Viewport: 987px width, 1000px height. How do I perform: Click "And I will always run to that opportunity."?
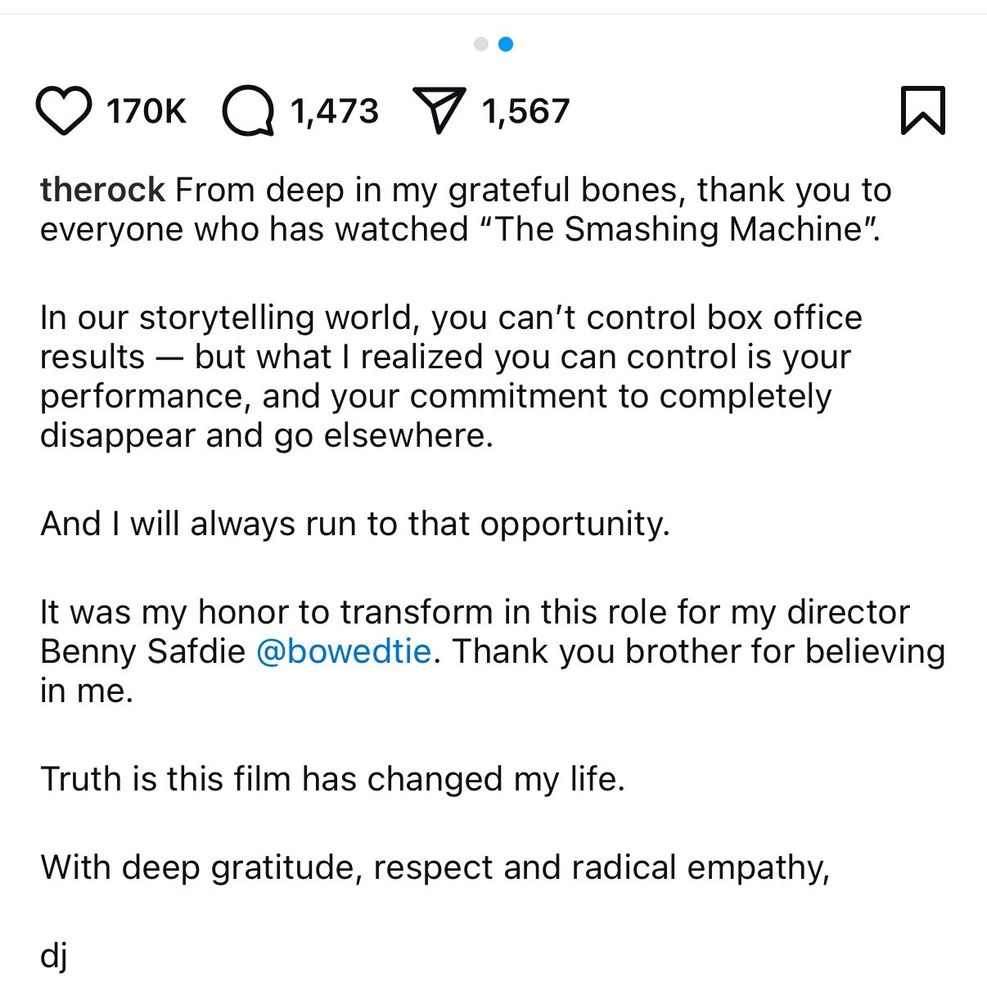pyautogui.click(x=354, y=524)
